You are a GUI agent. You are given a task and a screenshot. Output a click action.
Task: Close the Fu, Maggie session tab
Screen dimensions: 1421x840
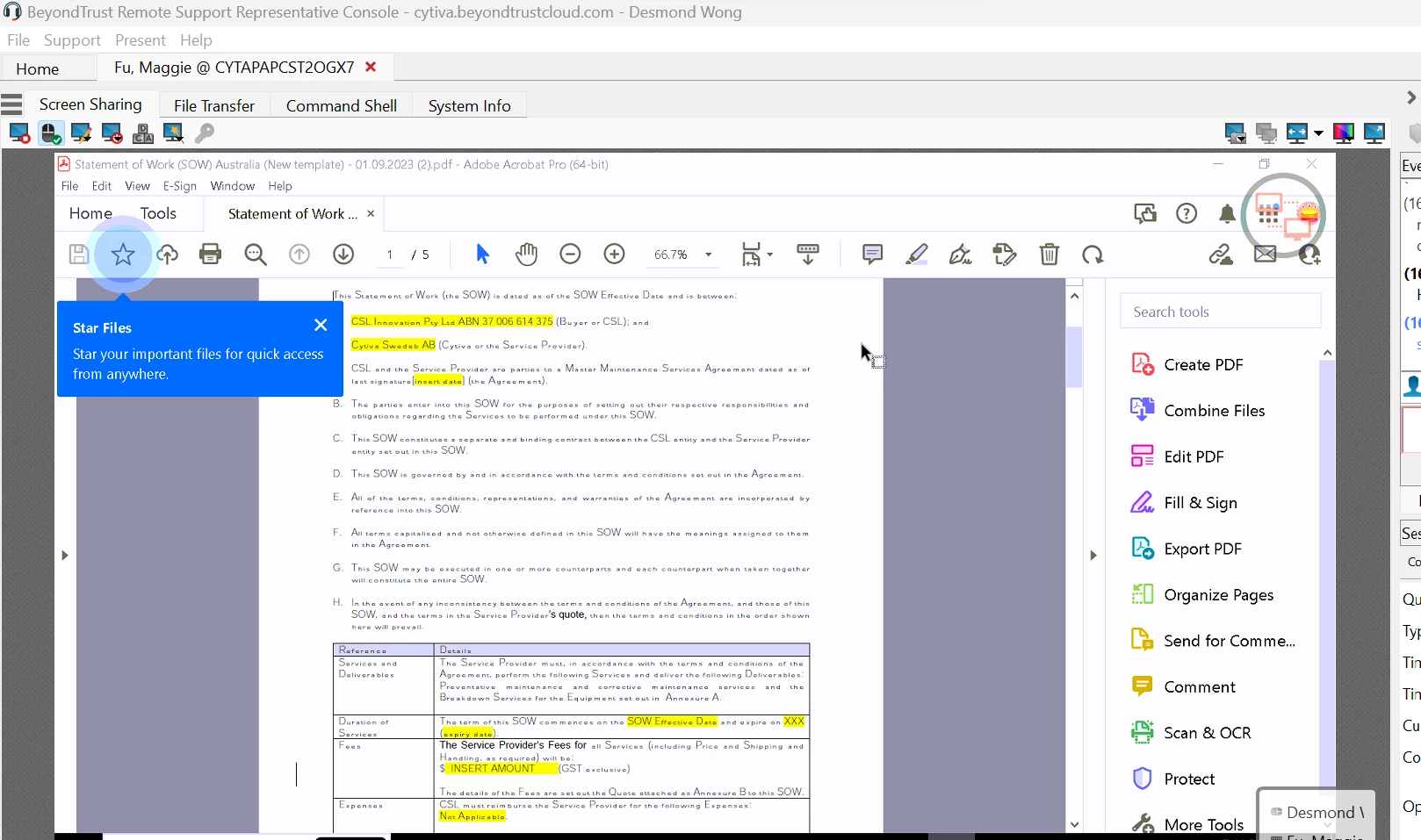[371, 67]
